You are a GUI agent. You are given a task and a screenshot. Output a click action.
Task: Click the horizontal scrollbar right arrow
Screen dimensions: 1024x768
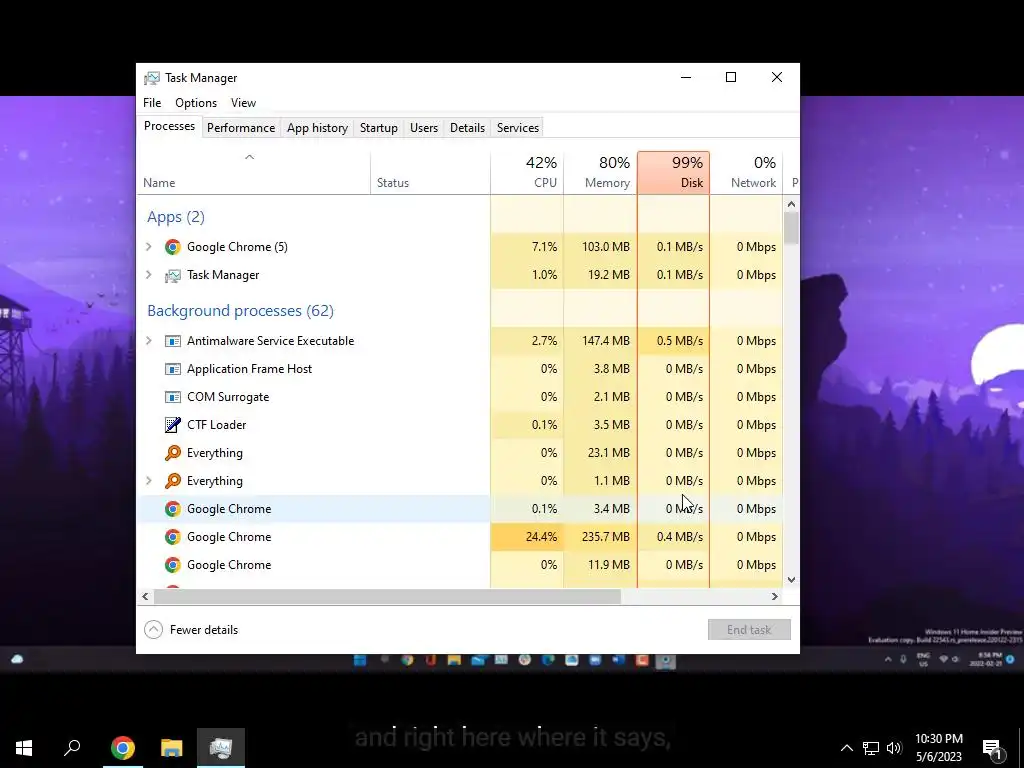coord(775,596)
